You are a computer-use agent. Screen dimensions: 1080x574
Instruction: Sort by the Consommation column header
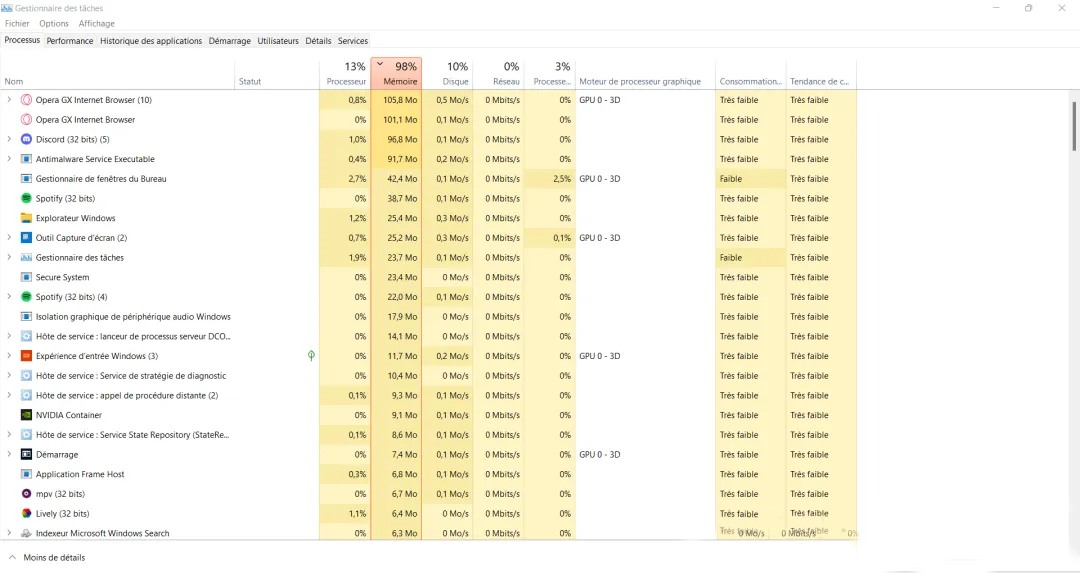coord(751,74)
